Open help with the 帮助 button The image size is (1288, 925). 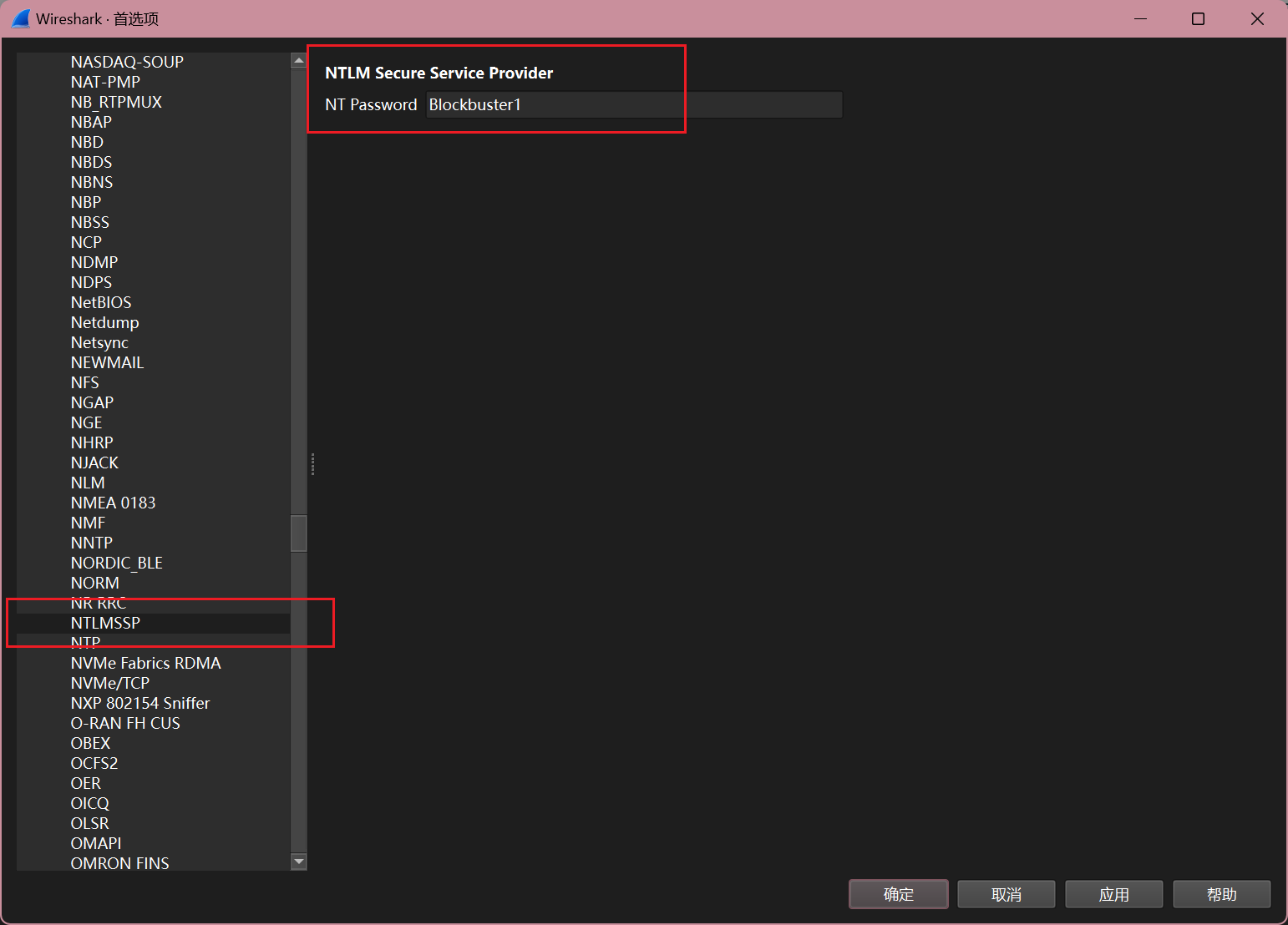pyautogui.click(x=1221, y=894)
